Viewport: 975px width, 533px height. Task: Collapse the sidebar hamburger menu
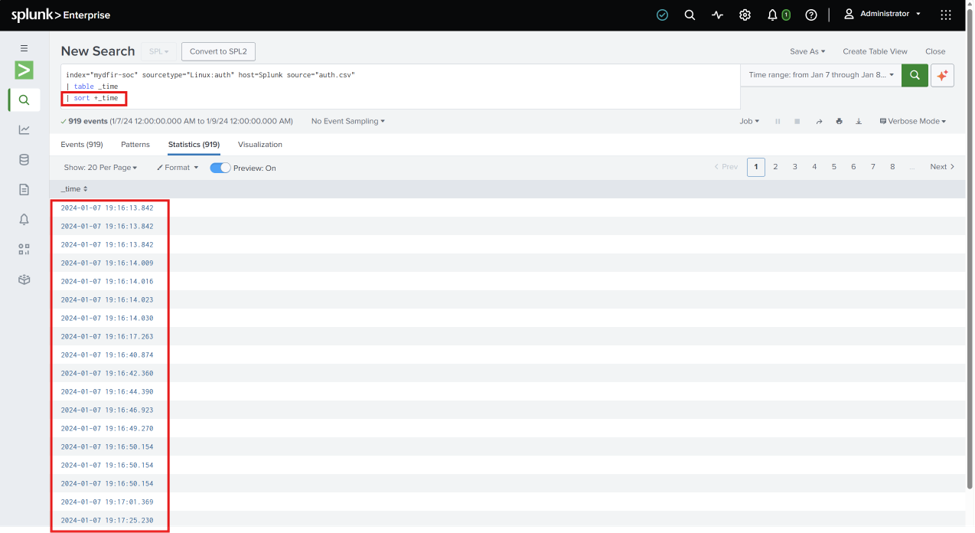[x=24, y=48]
